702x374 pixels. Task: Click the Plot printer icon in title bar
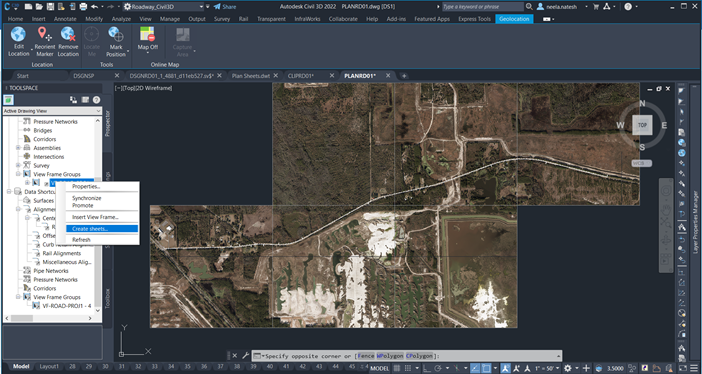point(83,7)
